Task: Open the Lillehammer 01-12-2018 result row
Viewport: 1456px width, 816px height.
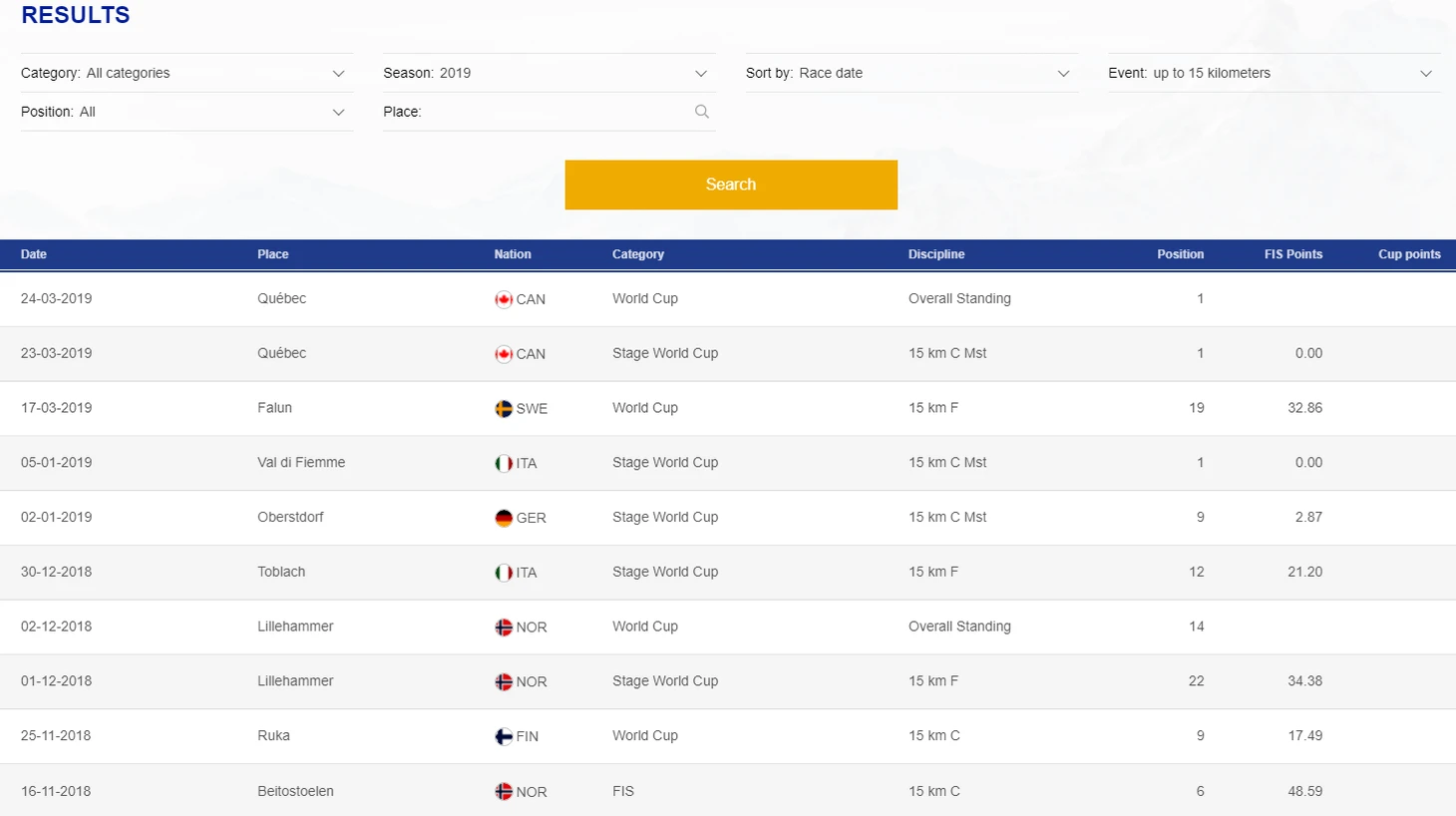Action: (x=727, y=681)
